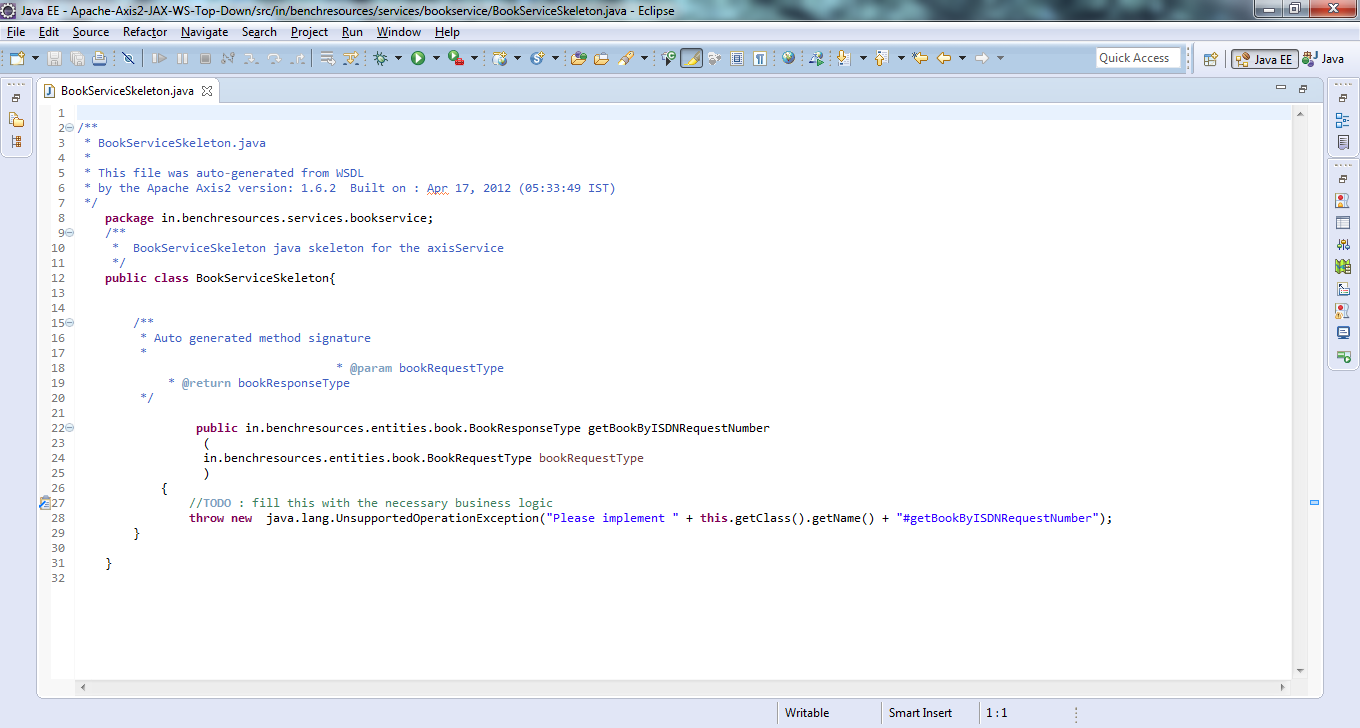Click the Open Web Browser globe icon
Viewport: 1360px width, 728px height.
point(788,58)
